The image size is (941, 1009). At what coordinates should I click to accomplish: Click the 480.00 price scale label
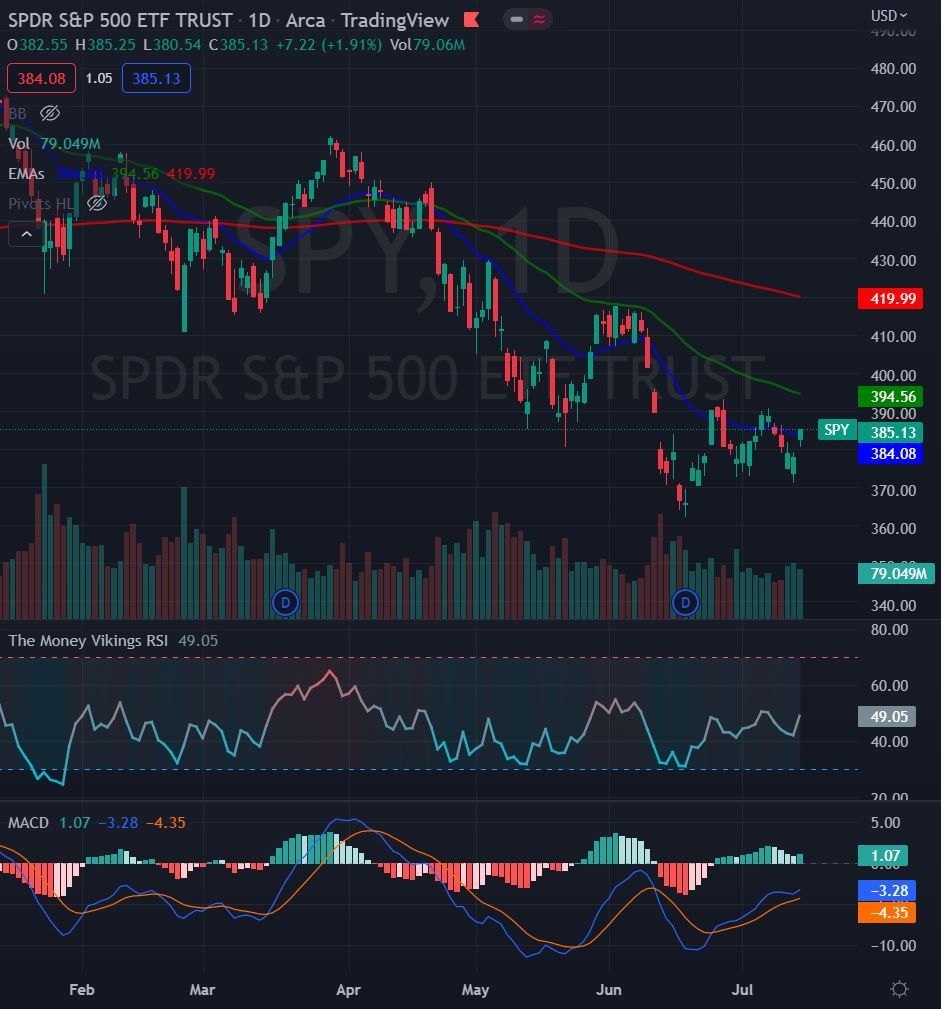click(893, 69)
